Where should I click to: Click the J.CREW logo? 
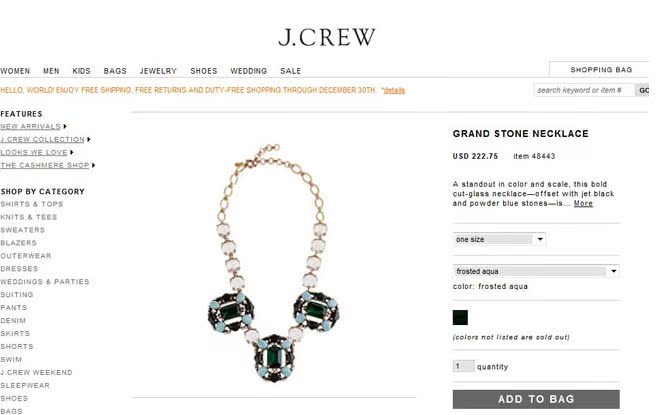[x=327, y=37]
